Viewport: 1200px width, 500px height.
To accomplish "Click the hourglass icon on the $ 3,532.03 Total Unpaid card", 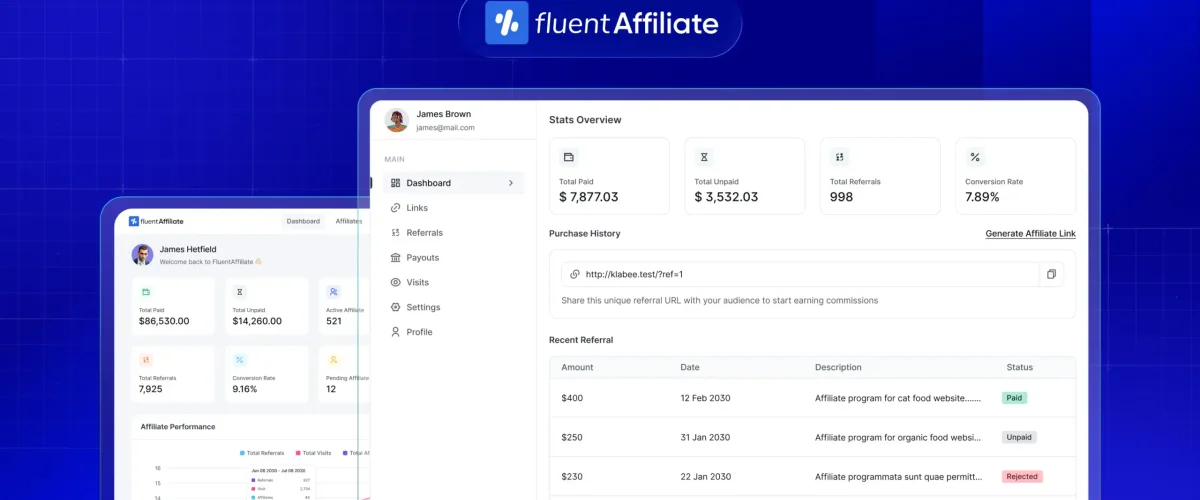I will [704, 157].
